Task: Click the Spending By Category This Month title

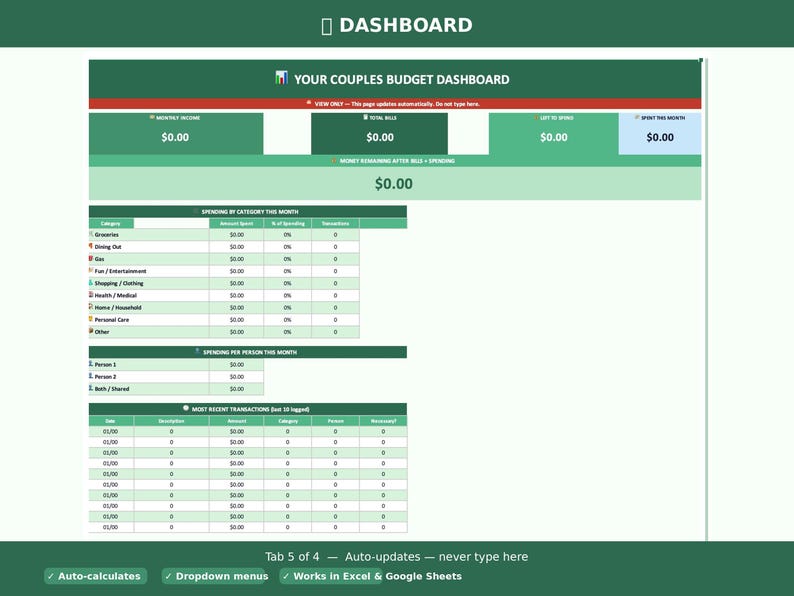Action: pyautogui.click(x=250, y=212)
